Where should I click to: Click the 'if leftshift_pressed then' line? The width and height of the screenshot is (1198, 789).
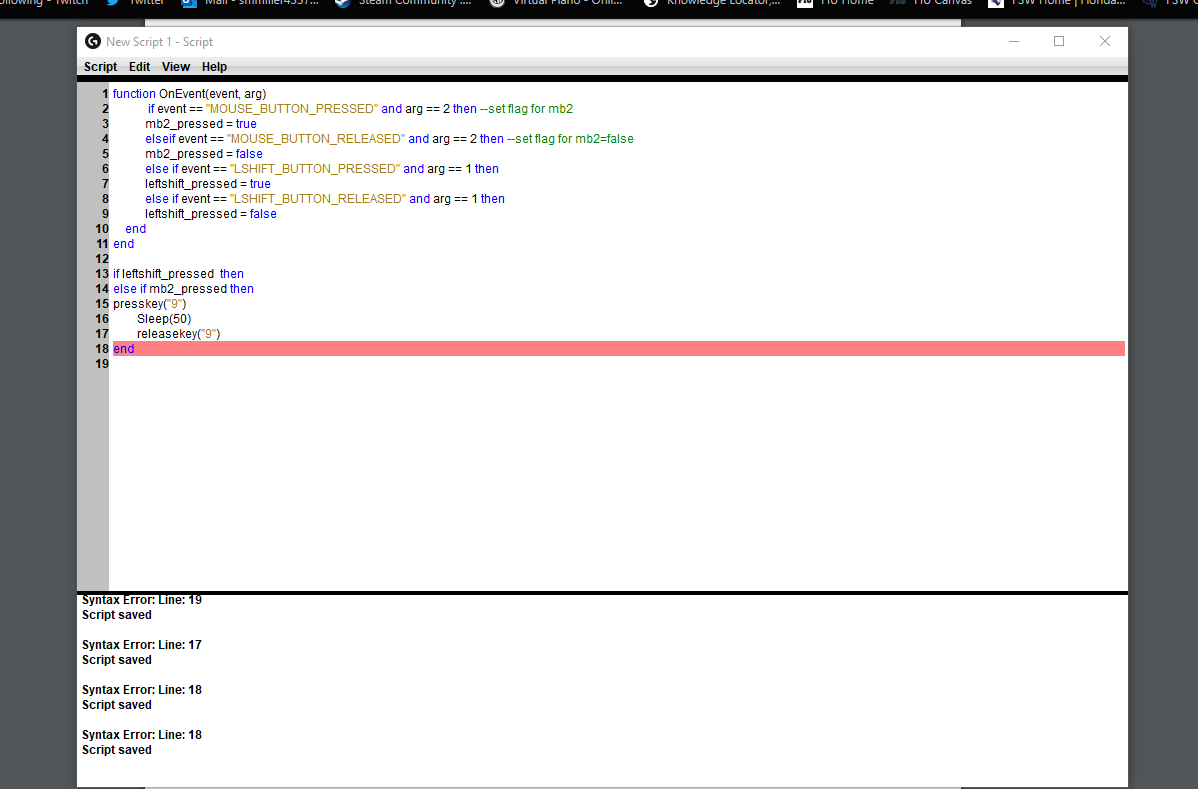click(x=179, y=273)
